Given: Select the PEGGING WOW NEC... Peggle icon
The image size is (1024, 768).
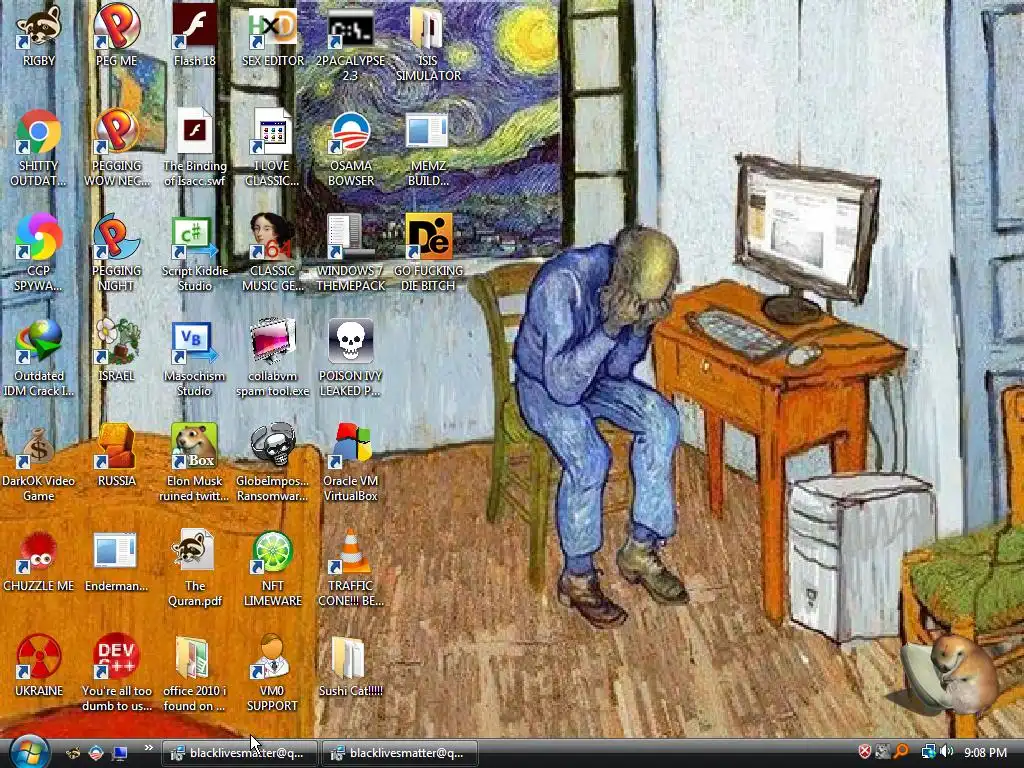Looking at the screenshot, I should (x=116, y=131).
